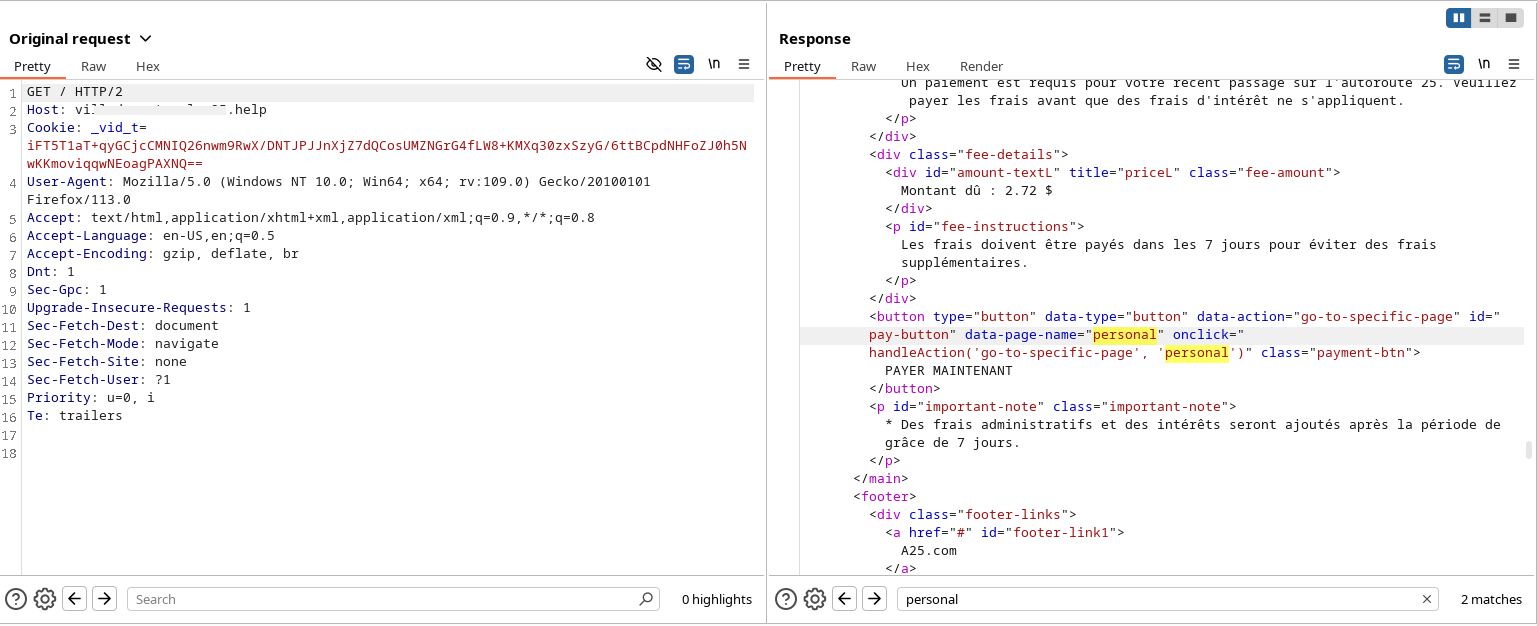
Task: Select the tabbed single-pane layout
Action: click(1511, 18)
